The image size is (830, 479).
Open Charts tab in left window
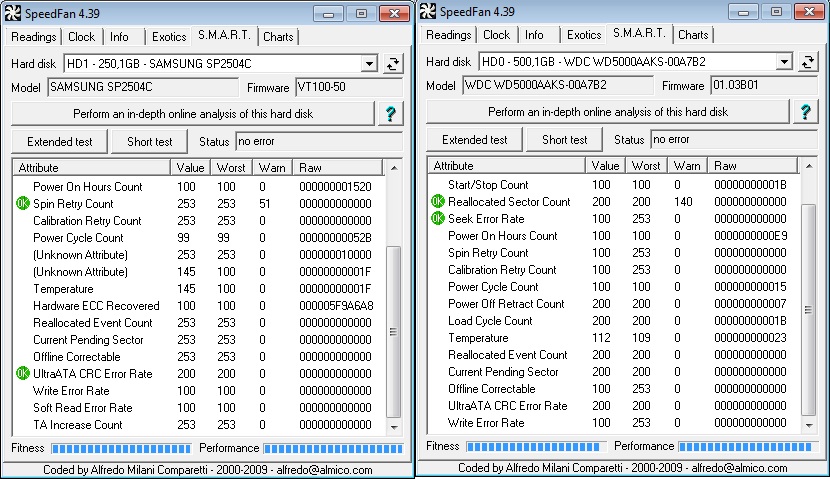tap(278, 37)
